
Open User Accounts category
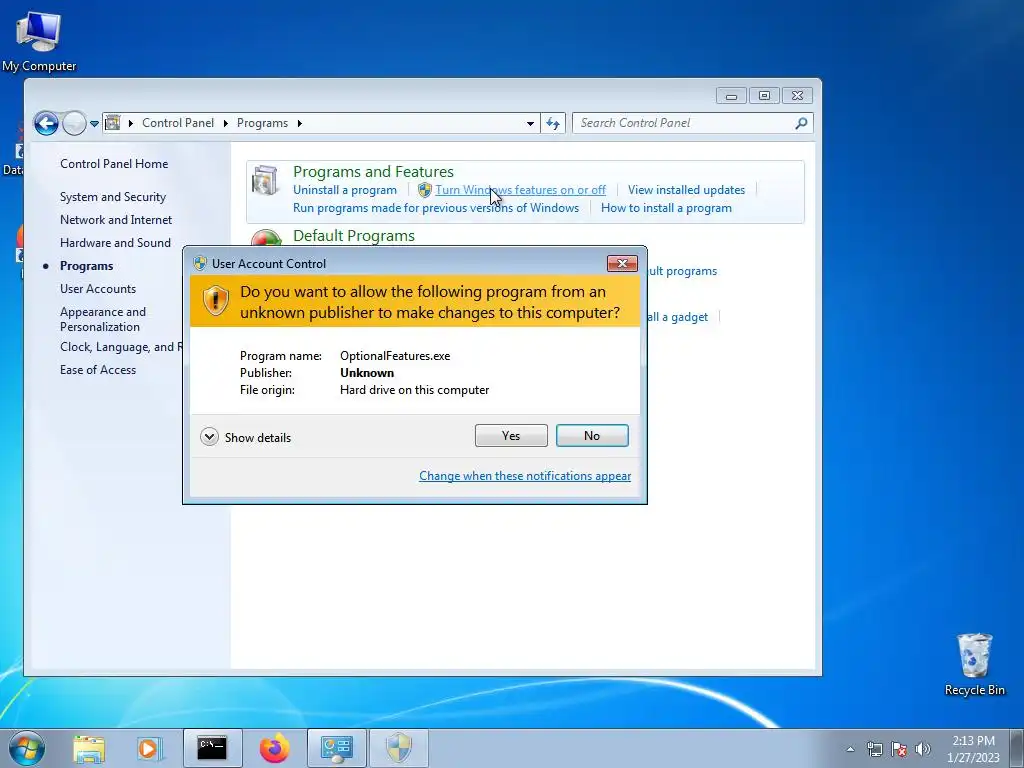coord(98,289)
